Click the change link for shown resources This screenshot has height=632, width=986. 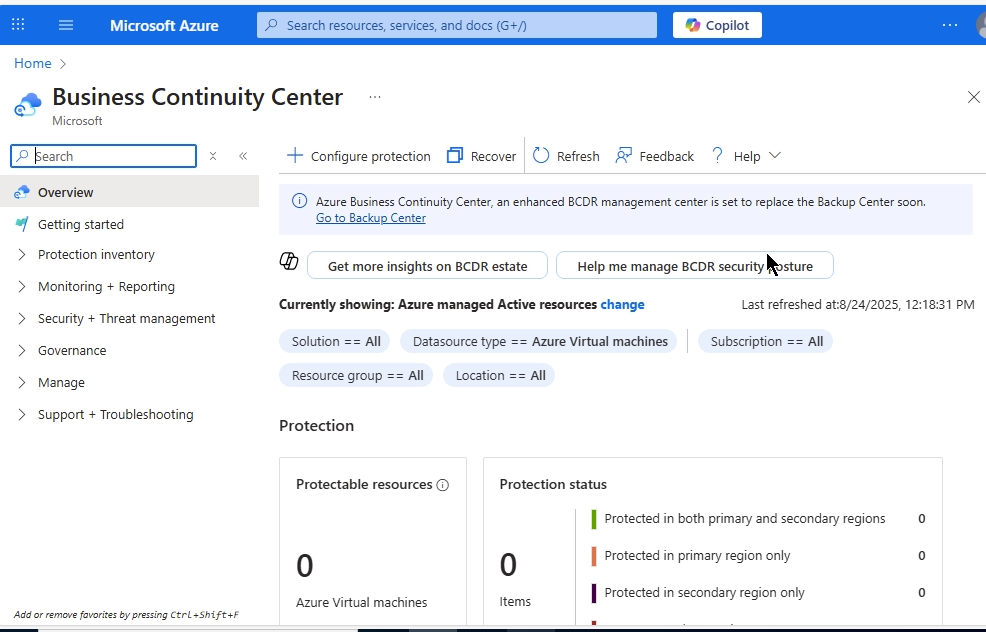(622, 304)
